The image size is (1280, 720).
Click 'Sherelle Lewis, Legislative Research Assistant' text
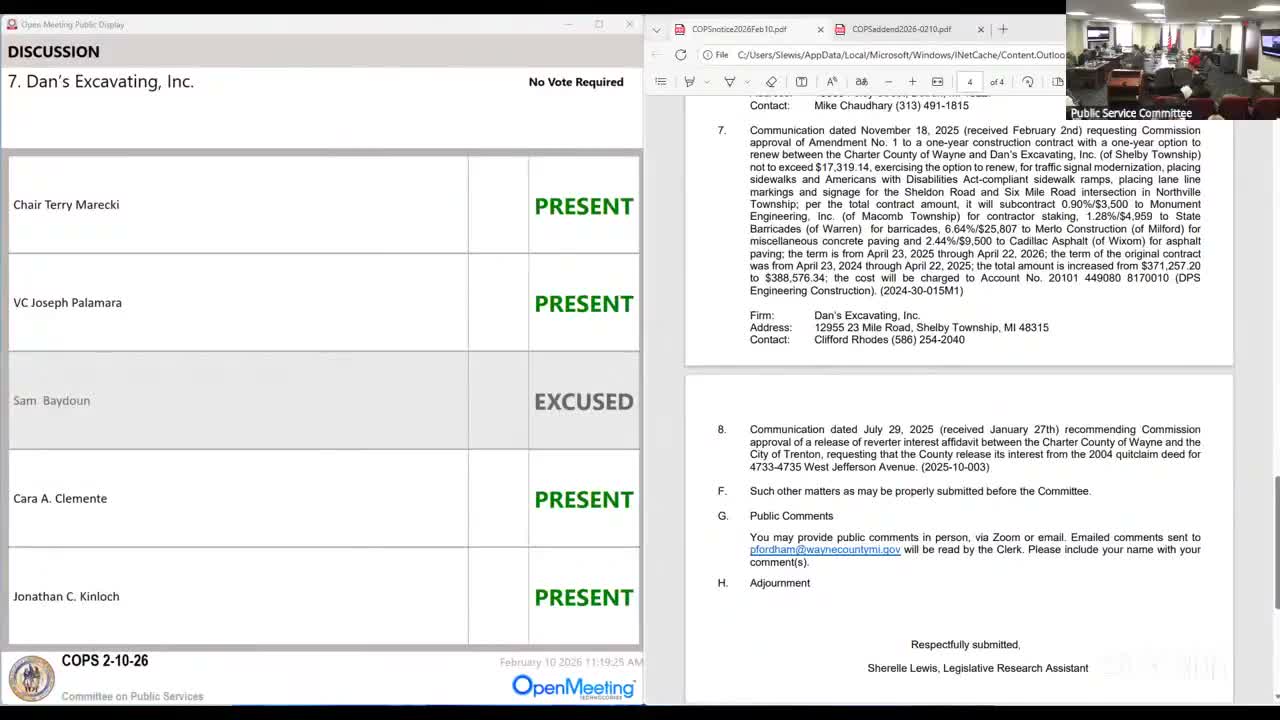978,668
